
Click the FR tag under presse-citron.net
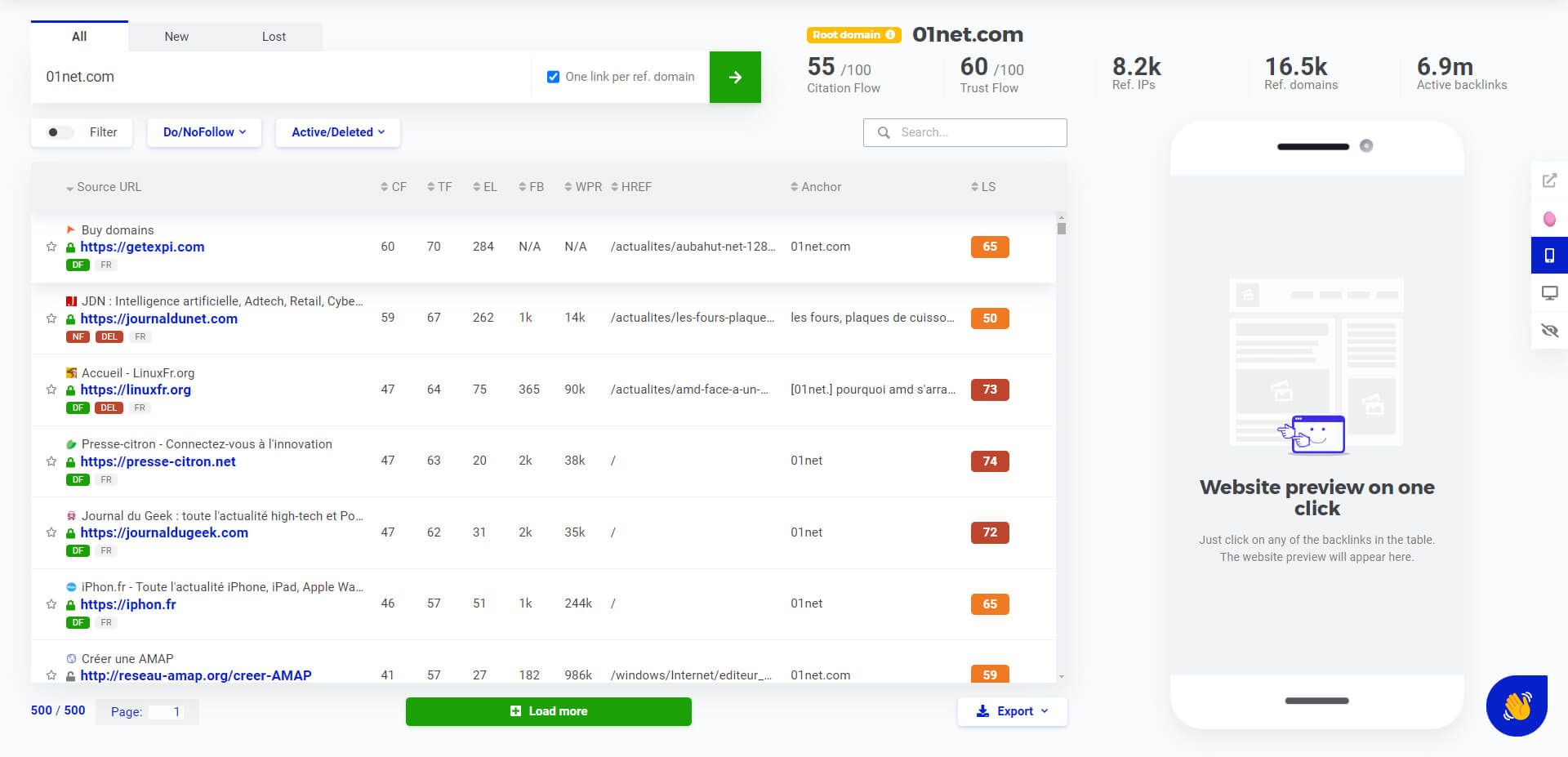click(106, 479)
